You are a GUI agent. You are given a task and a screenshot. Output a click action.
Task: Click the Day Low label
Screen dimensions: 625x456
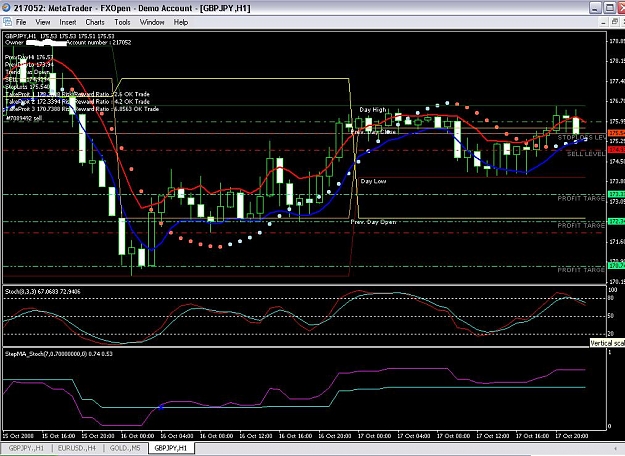pos(373,181)
